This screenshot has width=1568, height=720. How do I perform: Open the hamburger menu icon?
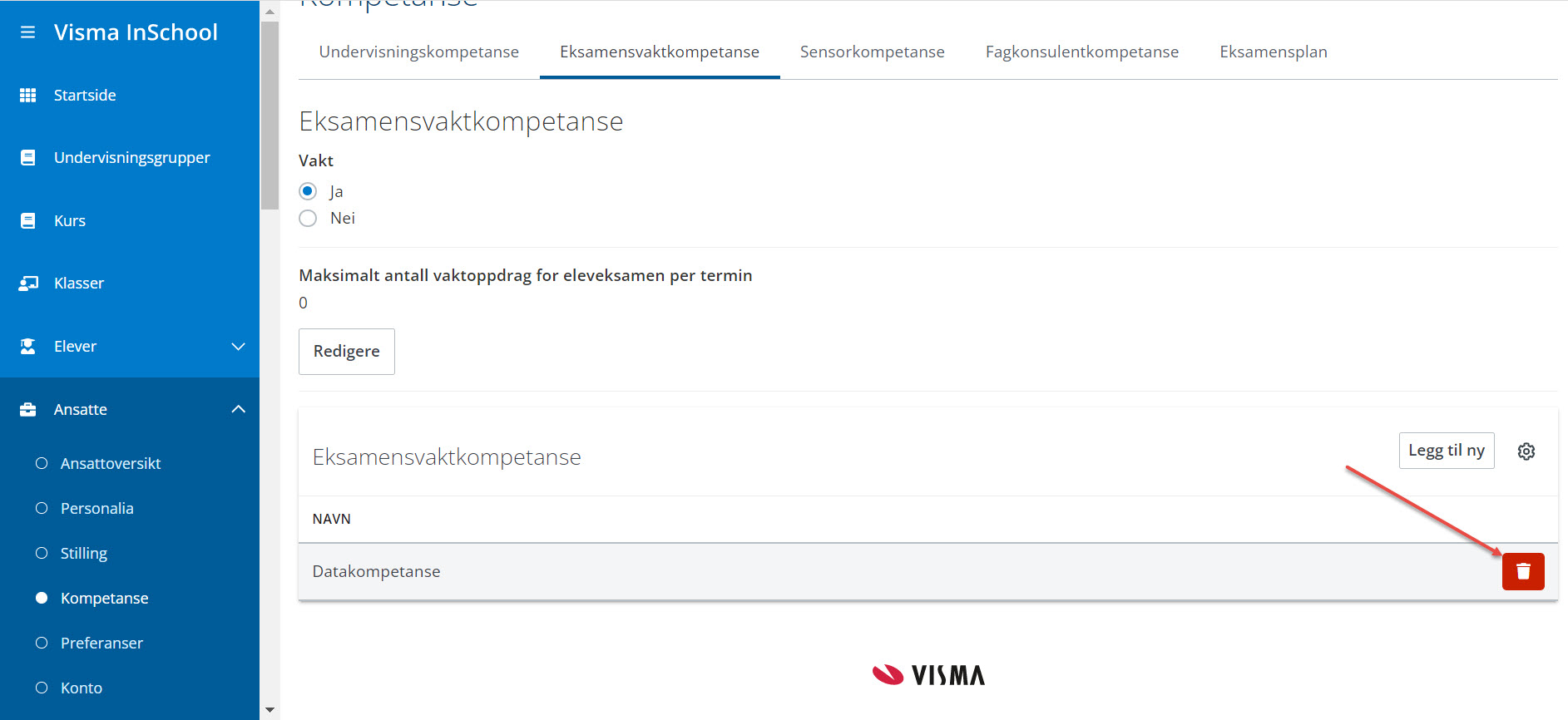pyautogui.click(x=27, y=32)
